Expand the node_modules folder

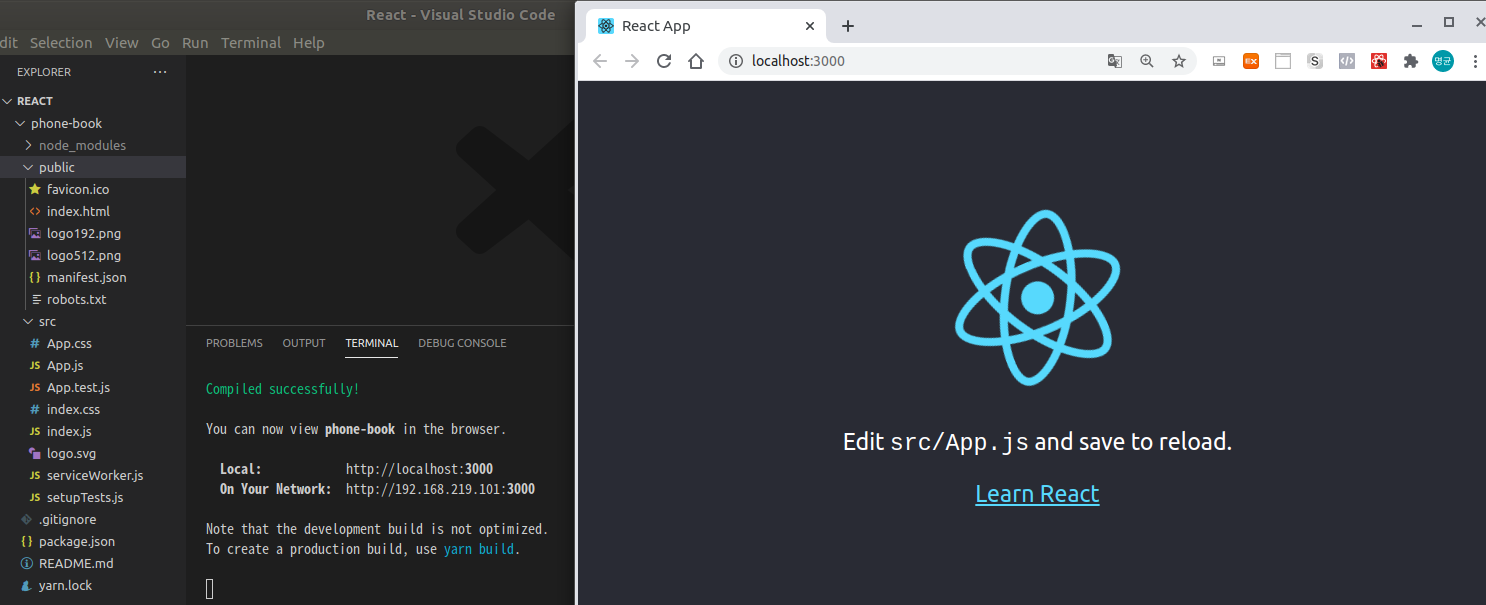28,145
